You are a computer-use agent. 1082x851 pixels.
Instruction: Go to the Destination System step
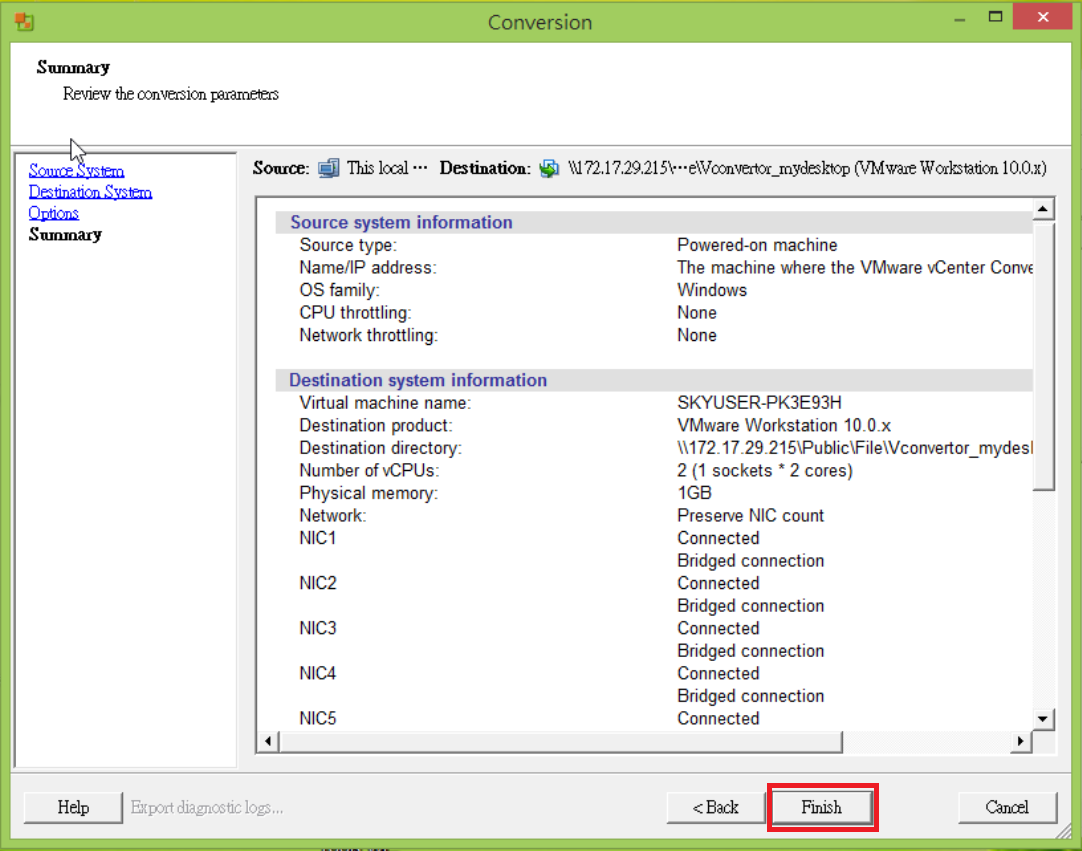click(x=90, y=192)
